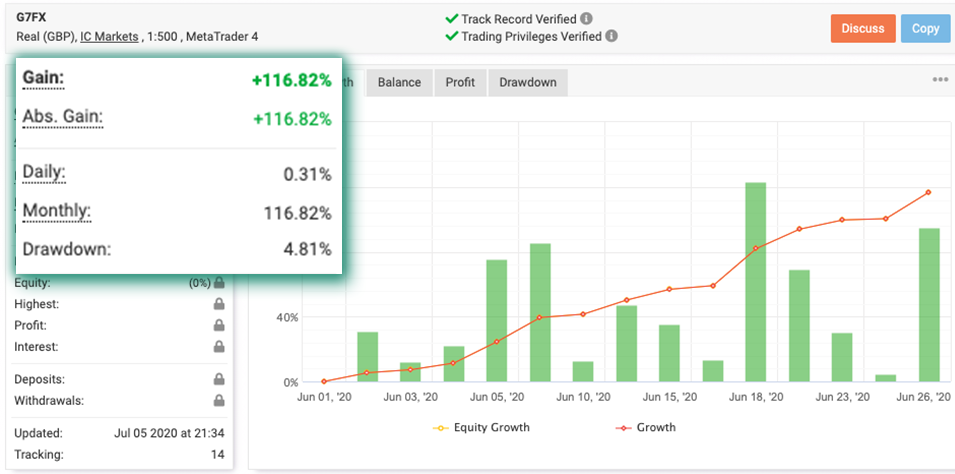
Task: Click the Track Record Verified info icon
Action: pos(586,19)
